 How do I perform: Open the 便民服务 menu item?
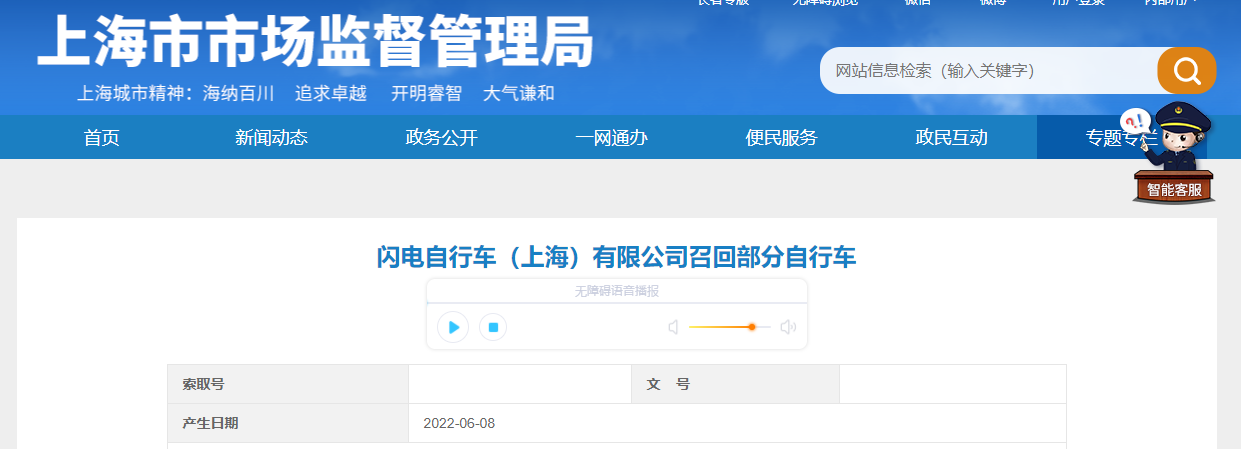pos(782,138)
